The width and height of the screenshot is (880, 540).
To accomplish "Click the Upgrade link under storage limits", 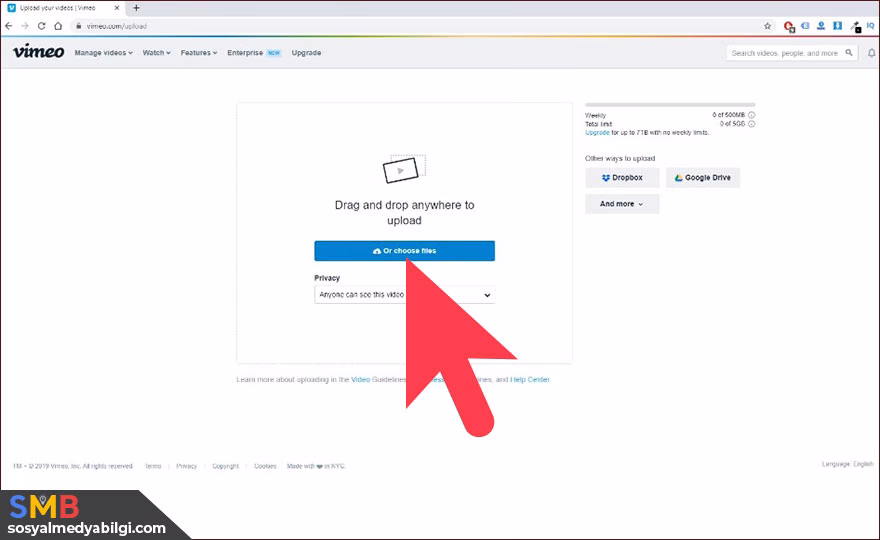I will [x=597, y=133].
